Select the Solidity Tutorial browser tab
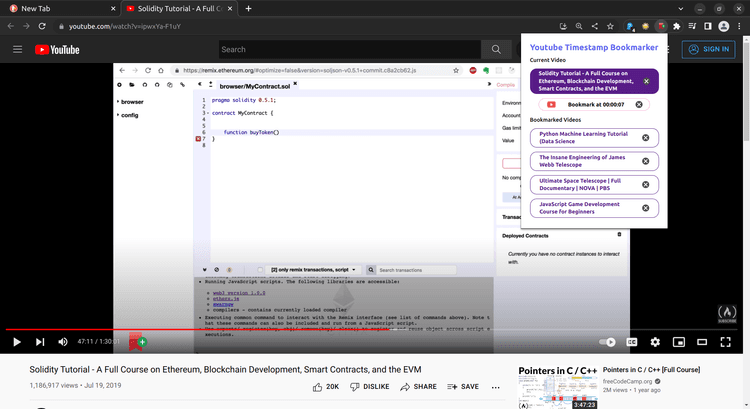 click(x=180, y=9)
